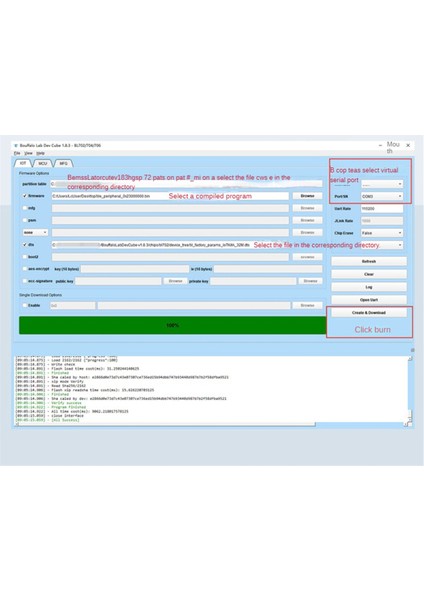Expand the Chip Erase False dropdown
Image resolution: width=424 pixels, height=600 pixels.
(382, 233)
